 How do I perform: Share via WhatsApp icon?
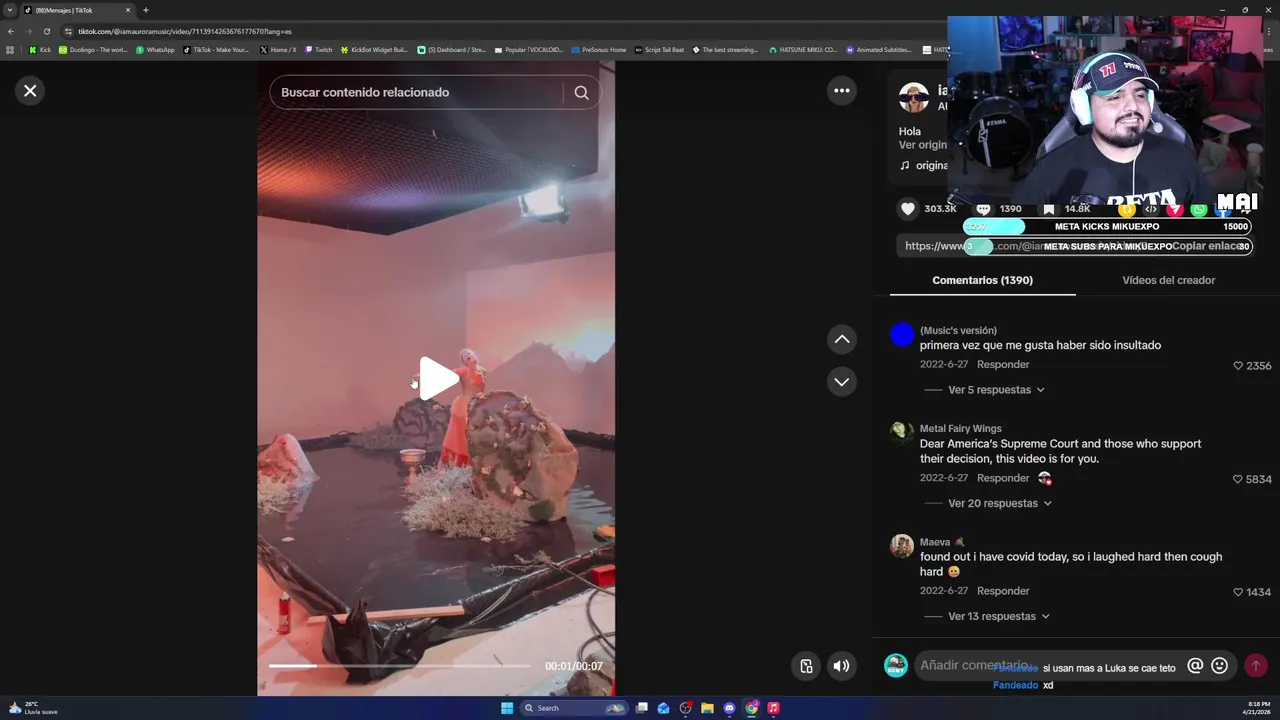[1199, 209]
